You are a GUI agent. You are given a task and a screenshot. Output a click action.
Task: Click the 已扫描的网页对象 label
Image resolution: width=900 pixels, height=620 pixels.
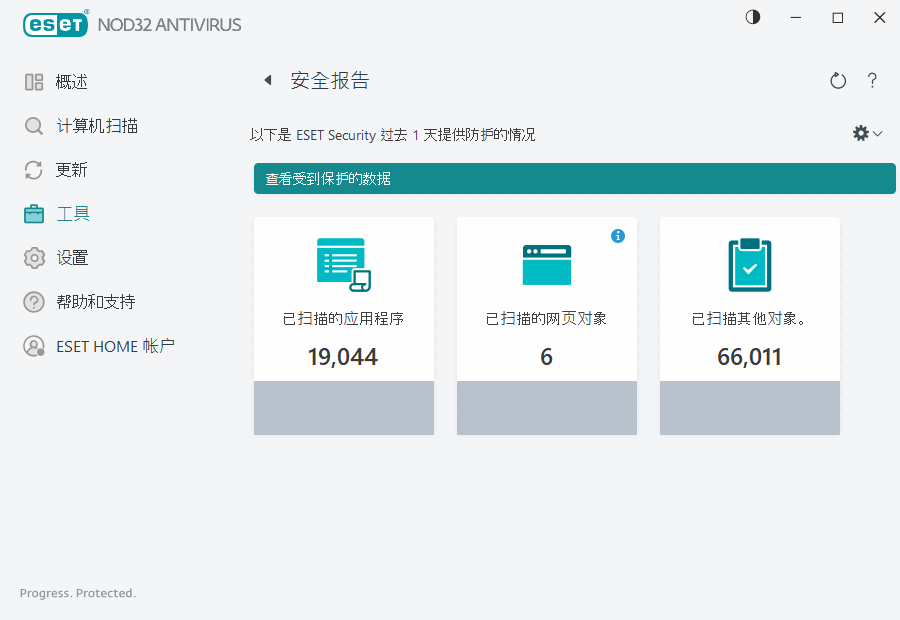coord(546,319)
